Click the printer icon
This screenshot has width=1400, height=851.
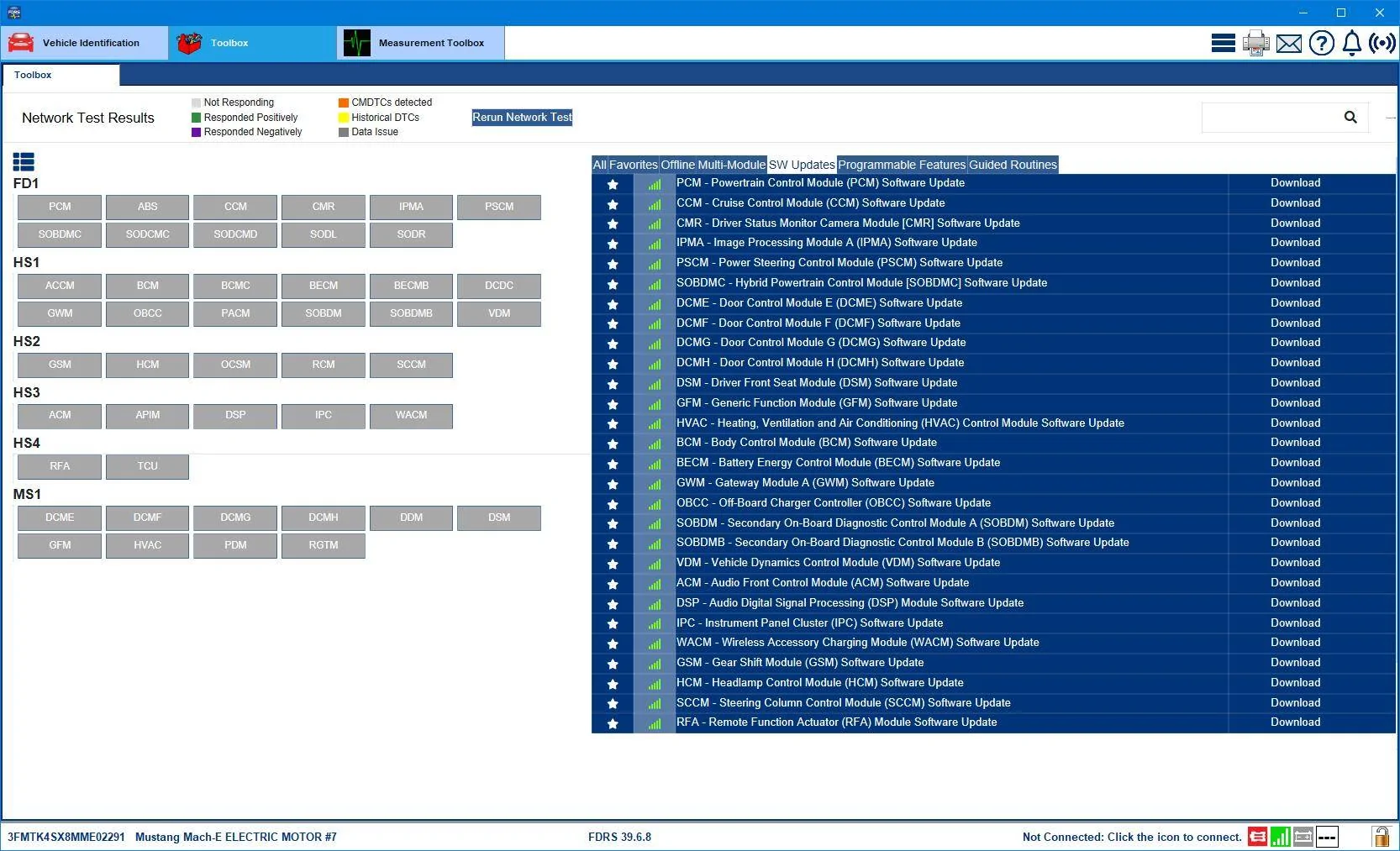pos(1255,43)
